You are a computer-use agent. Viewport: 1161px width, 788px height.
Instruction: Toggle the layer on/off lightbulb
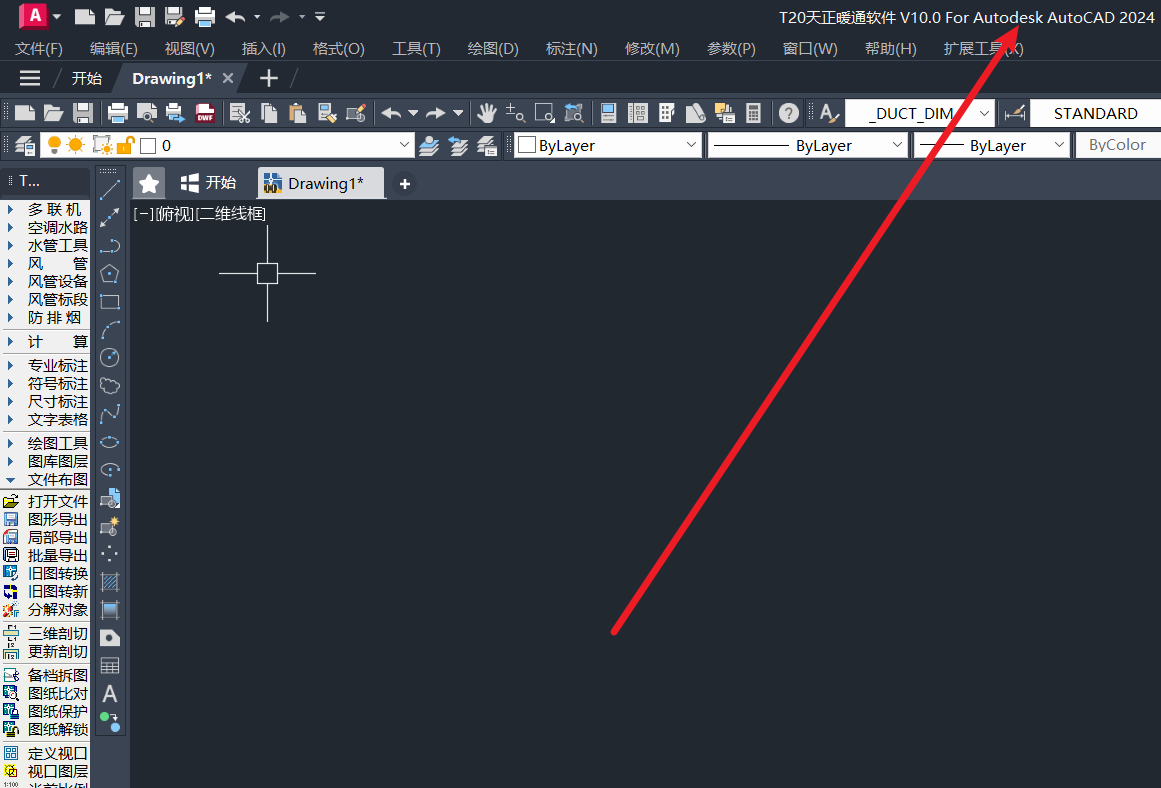55,145
